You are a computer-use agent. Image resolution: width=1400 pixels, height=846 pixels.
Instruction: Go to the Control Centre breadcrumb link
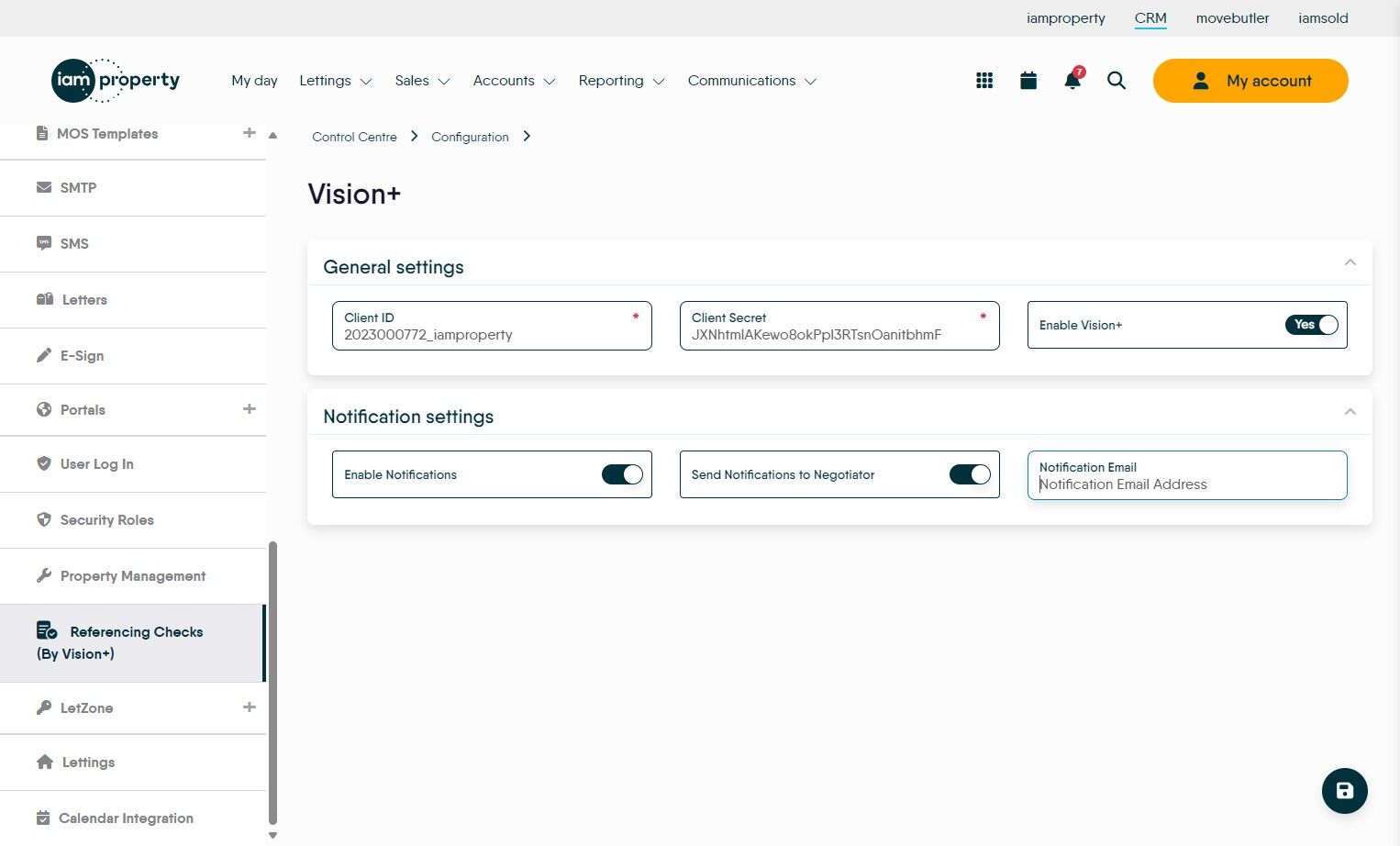click(354, 137)
